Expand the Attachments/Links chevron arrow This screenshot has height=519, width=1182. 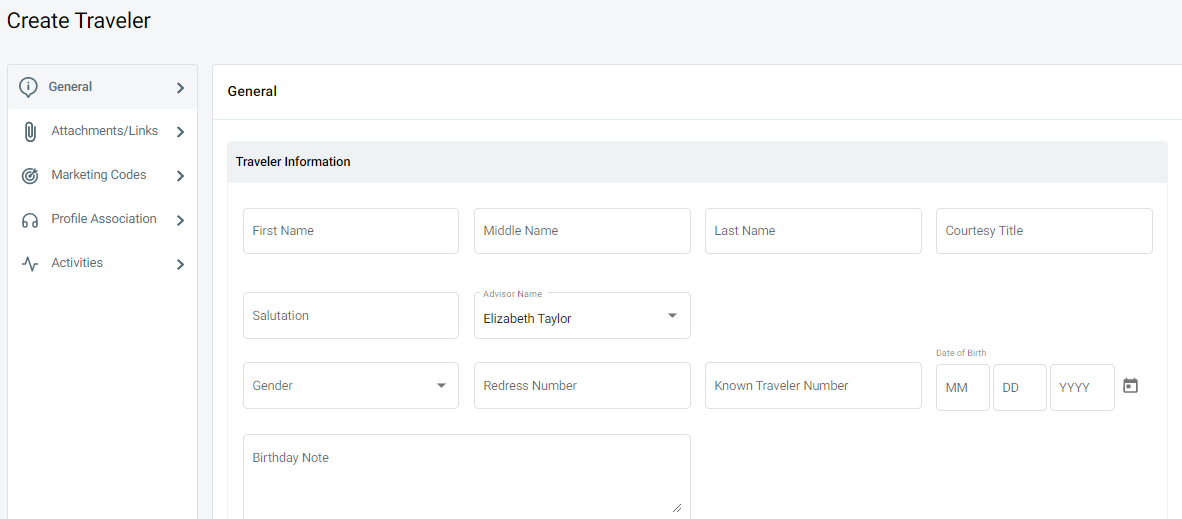(x=180, y=132)
